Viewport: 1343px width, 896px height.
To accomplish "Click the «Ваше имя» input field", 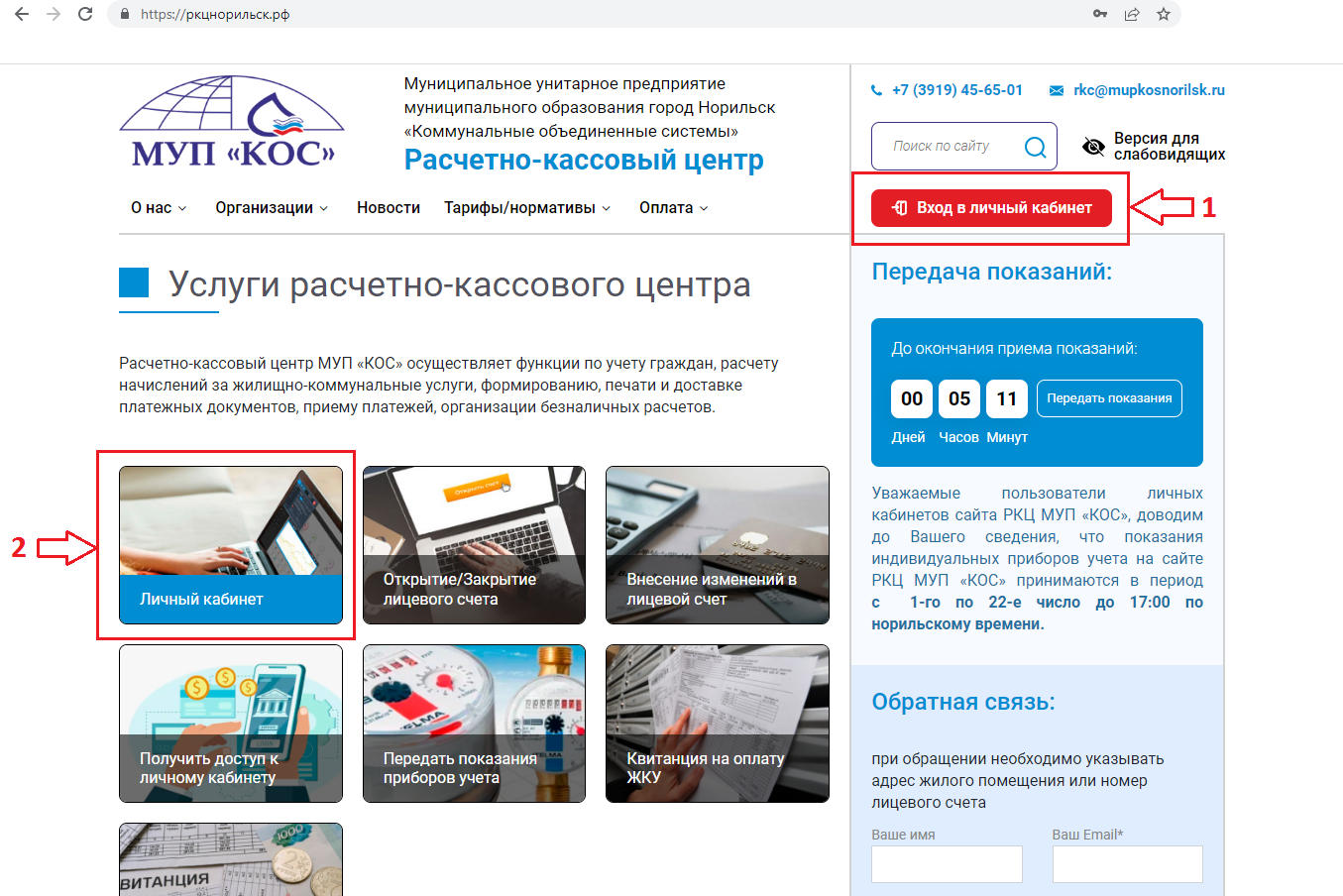I will coord(947,864).
